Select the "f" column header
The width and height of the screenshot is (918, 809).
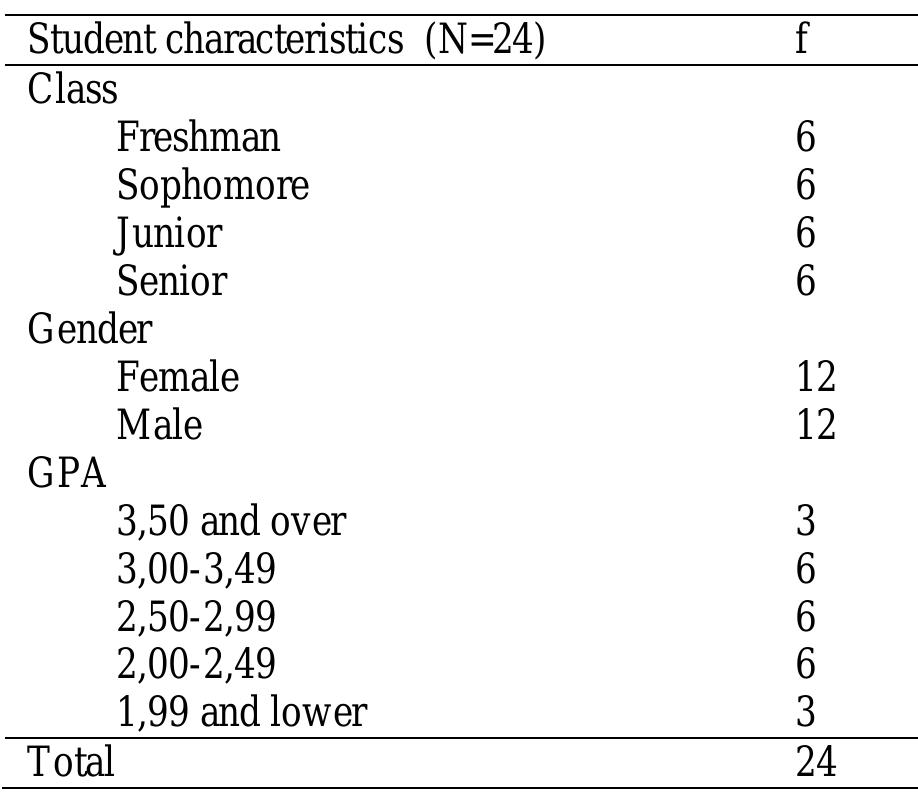coord(802,43)
